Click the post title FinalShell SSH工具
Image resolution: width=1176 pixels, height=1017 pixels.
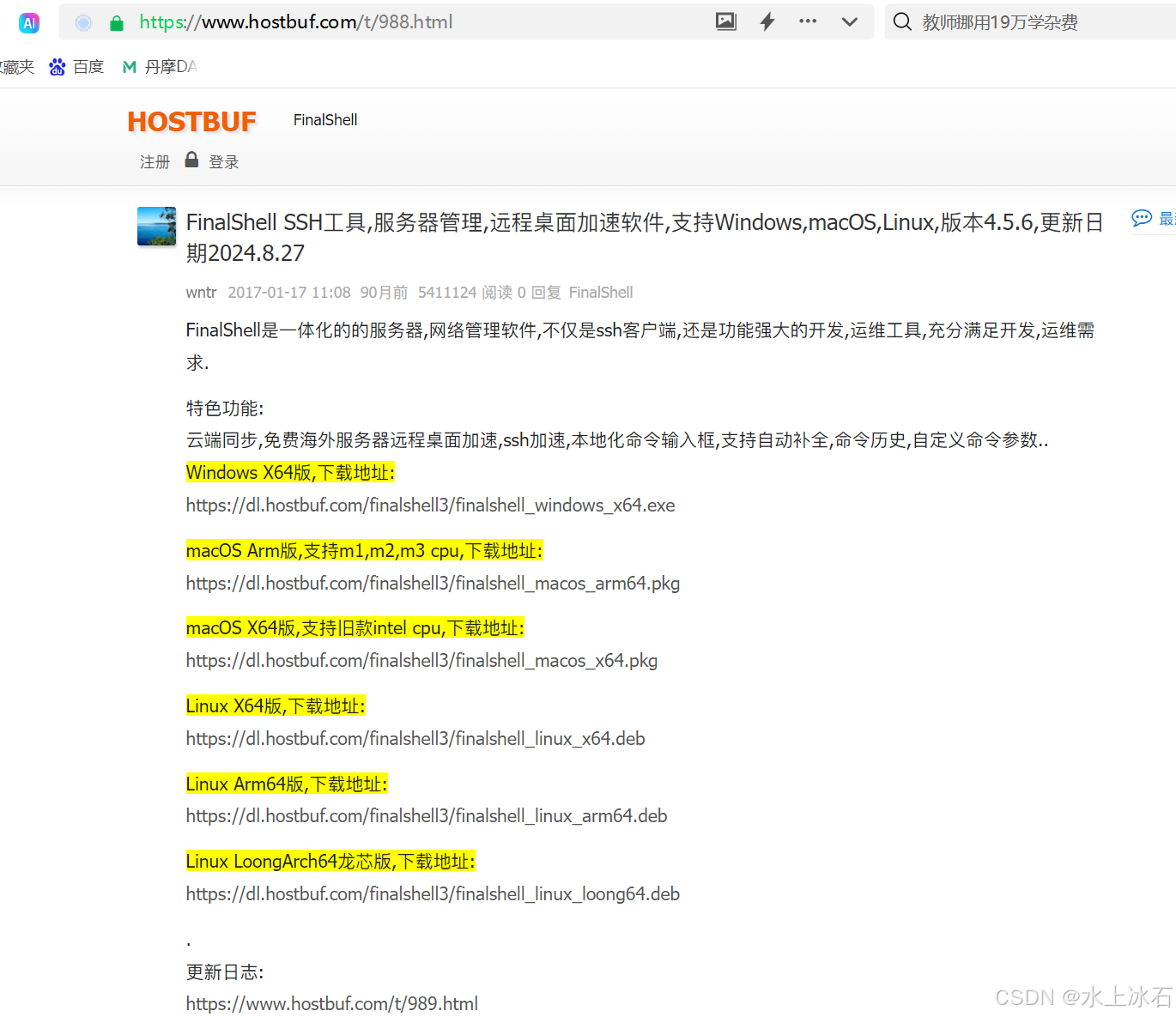pyautogui.click(x=645, y=238)
